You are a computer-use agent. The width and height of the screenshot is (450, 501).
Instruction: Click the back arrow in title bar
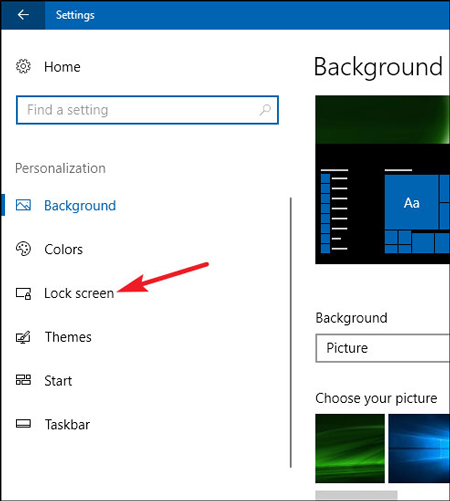point(23,15)
